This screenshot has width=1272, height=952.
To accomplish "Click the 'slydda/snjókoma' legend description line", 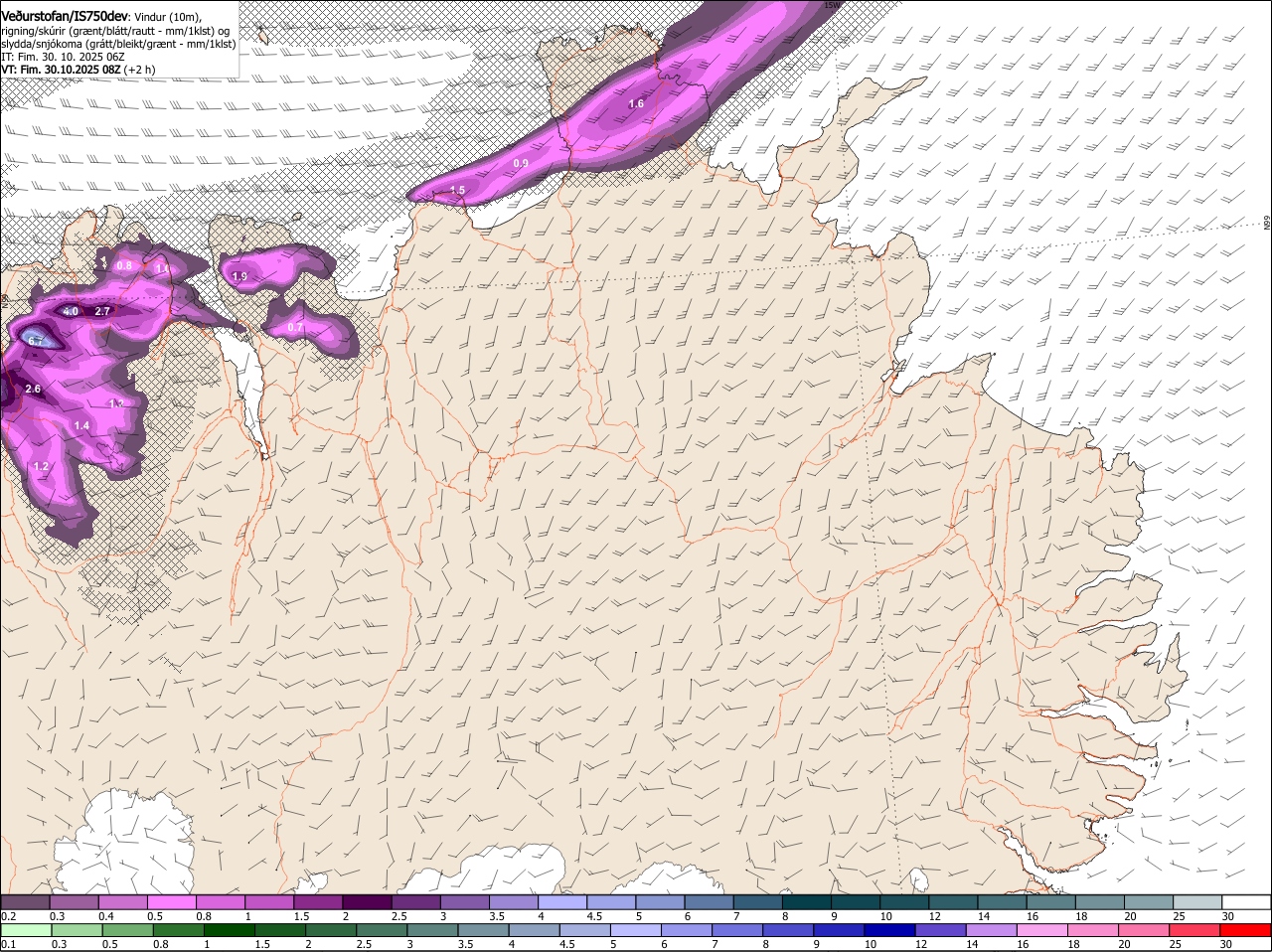I will tap(118, 44).
